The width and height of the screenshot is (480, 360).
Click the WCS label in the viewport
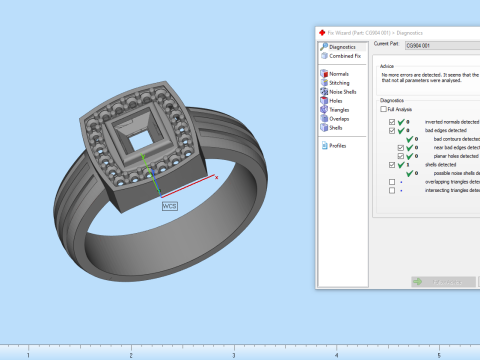click(170, 206)
